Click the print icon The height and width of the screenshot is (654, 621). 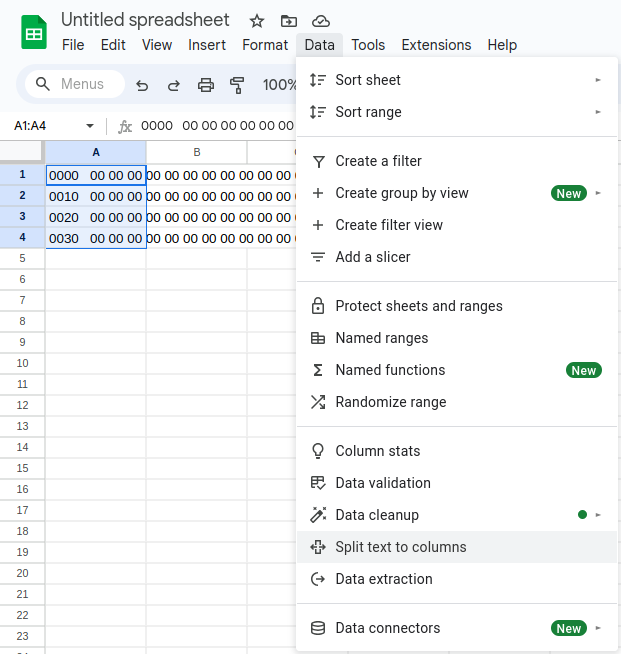point(206,85)
